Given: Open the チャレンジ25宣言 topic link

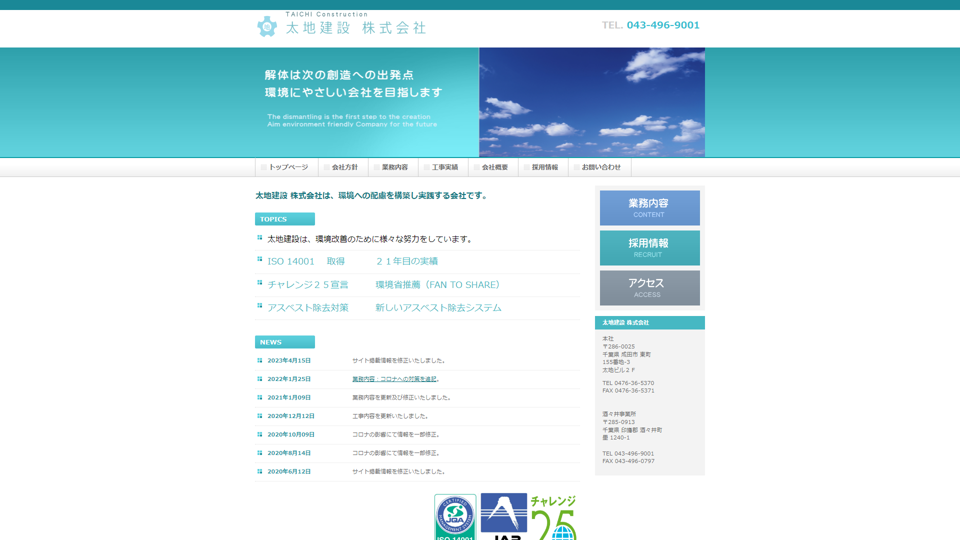Looking at the screenshot, I should (308, 285).
